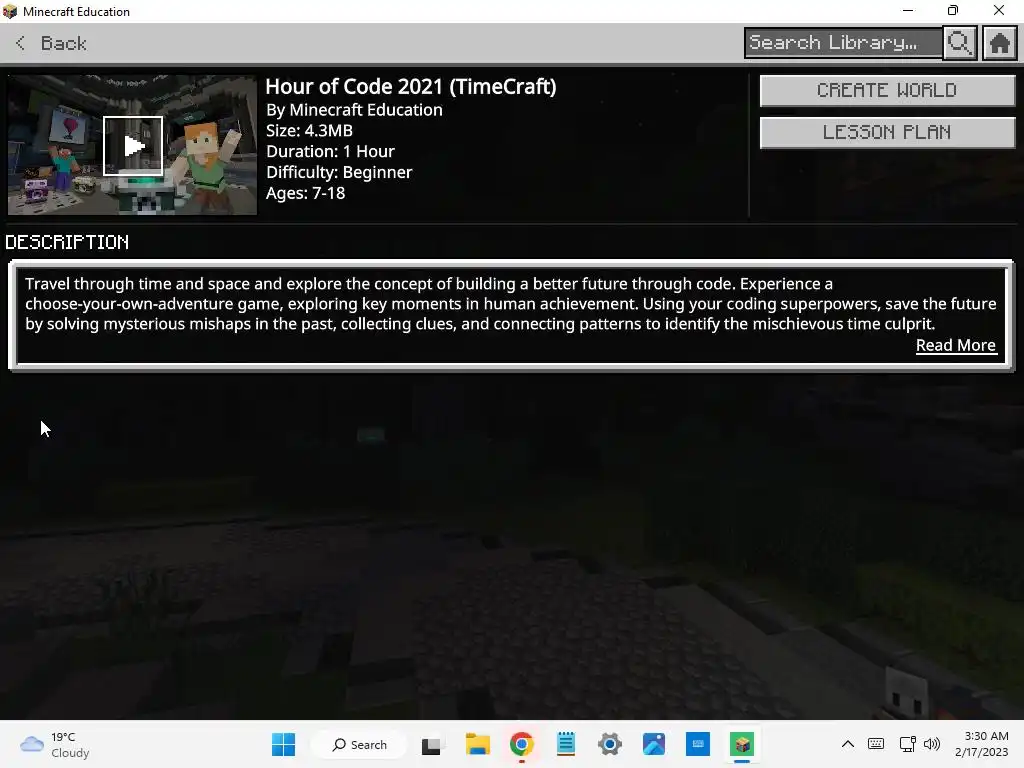The width and height of the screenshot is (1024, 768).
Task: Open the Lesson Plan button
Action: pos(887,133)
